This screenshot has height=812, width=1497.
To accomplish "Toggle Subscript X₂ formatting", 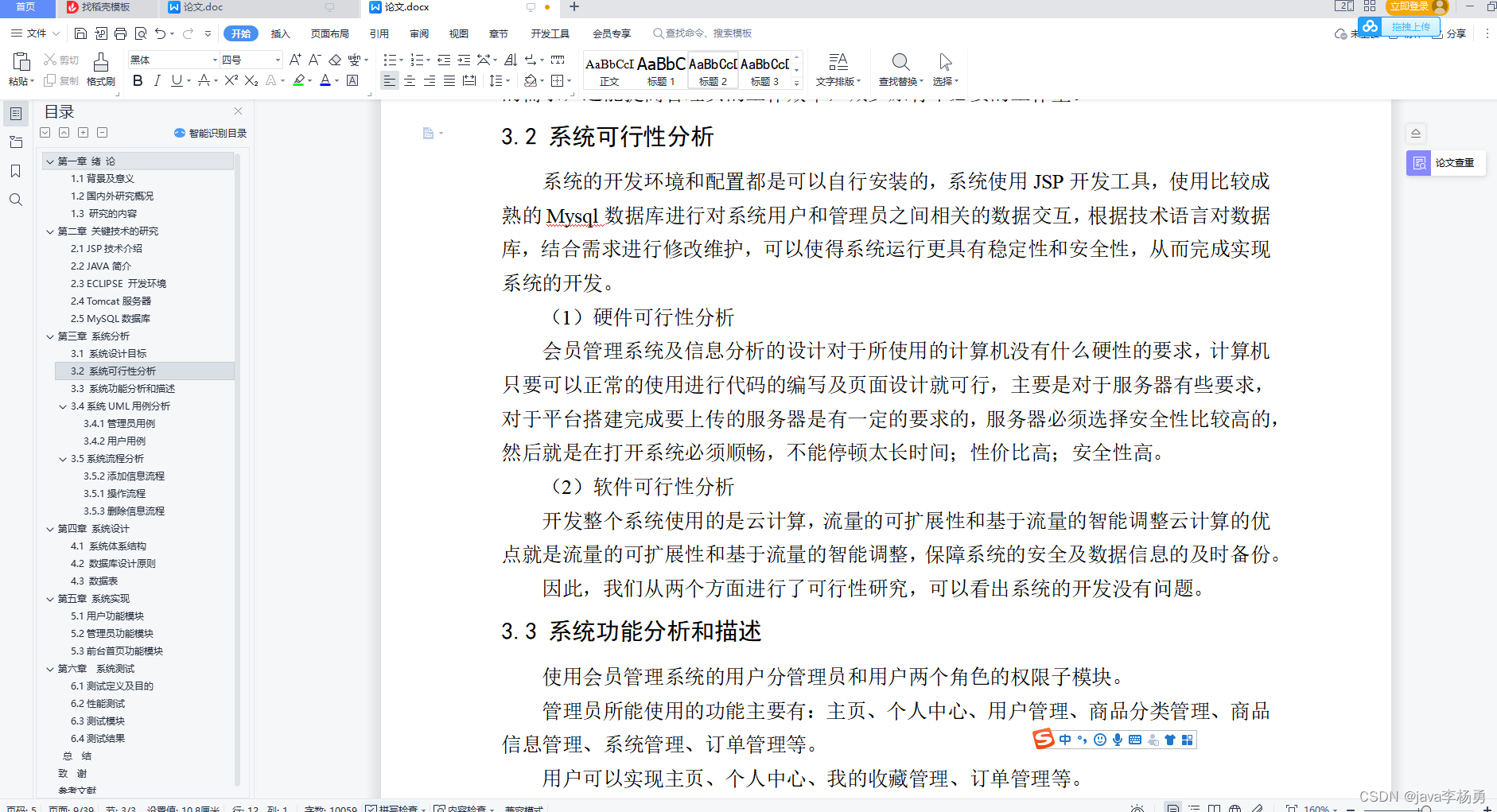I will coord(251,80).
